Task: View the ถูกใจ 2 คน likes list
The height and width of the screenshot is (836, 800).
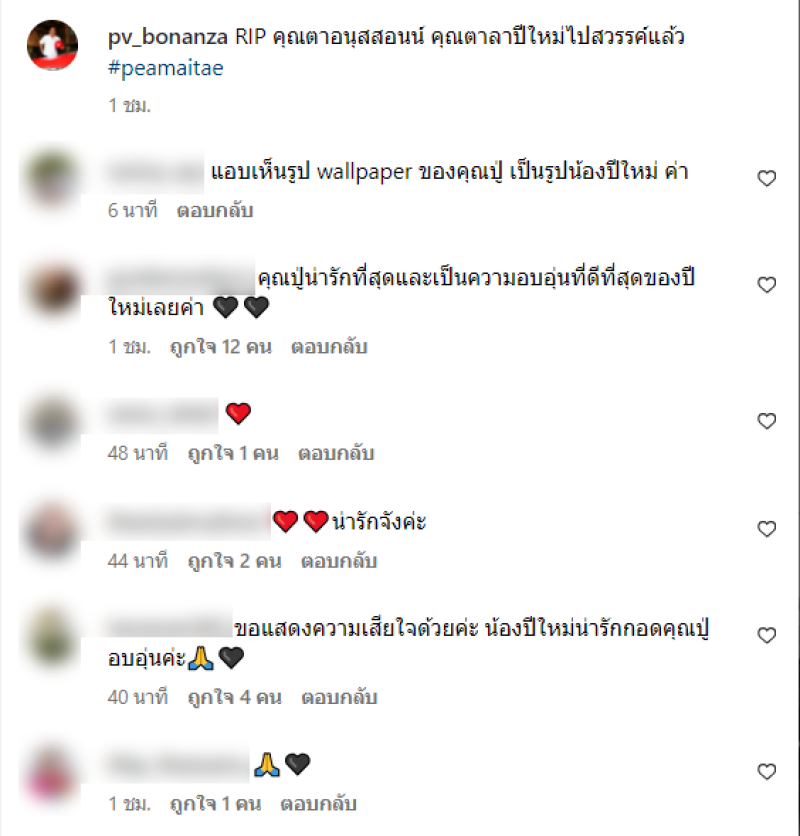Action: 235,561
